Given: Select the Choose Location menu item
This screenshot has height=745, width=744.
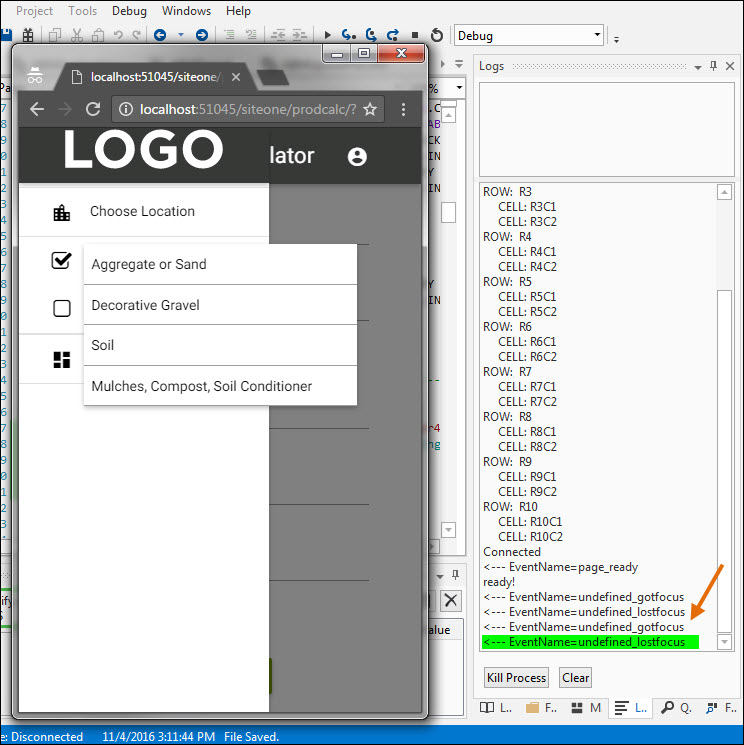Looking at the screenshot, I should coord(143,211).
